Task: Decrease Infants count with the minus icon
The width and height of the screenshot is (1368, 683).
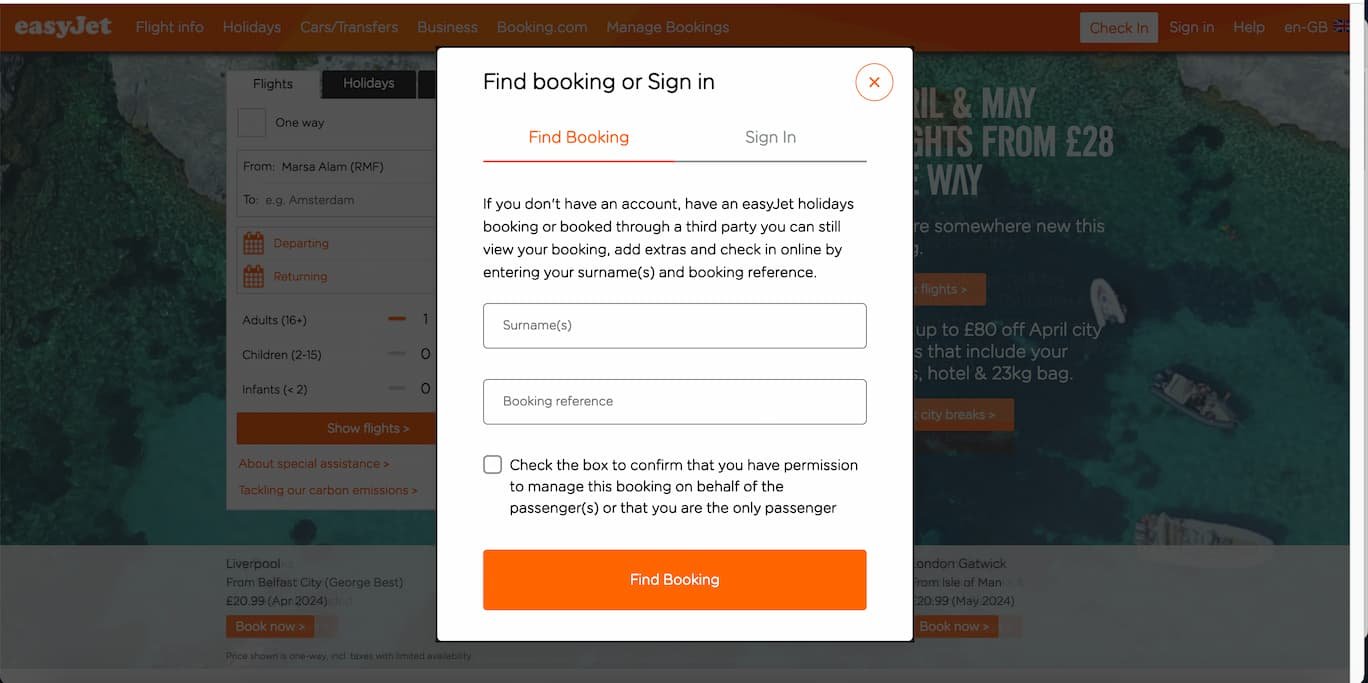Action: [x=398, y=388]
